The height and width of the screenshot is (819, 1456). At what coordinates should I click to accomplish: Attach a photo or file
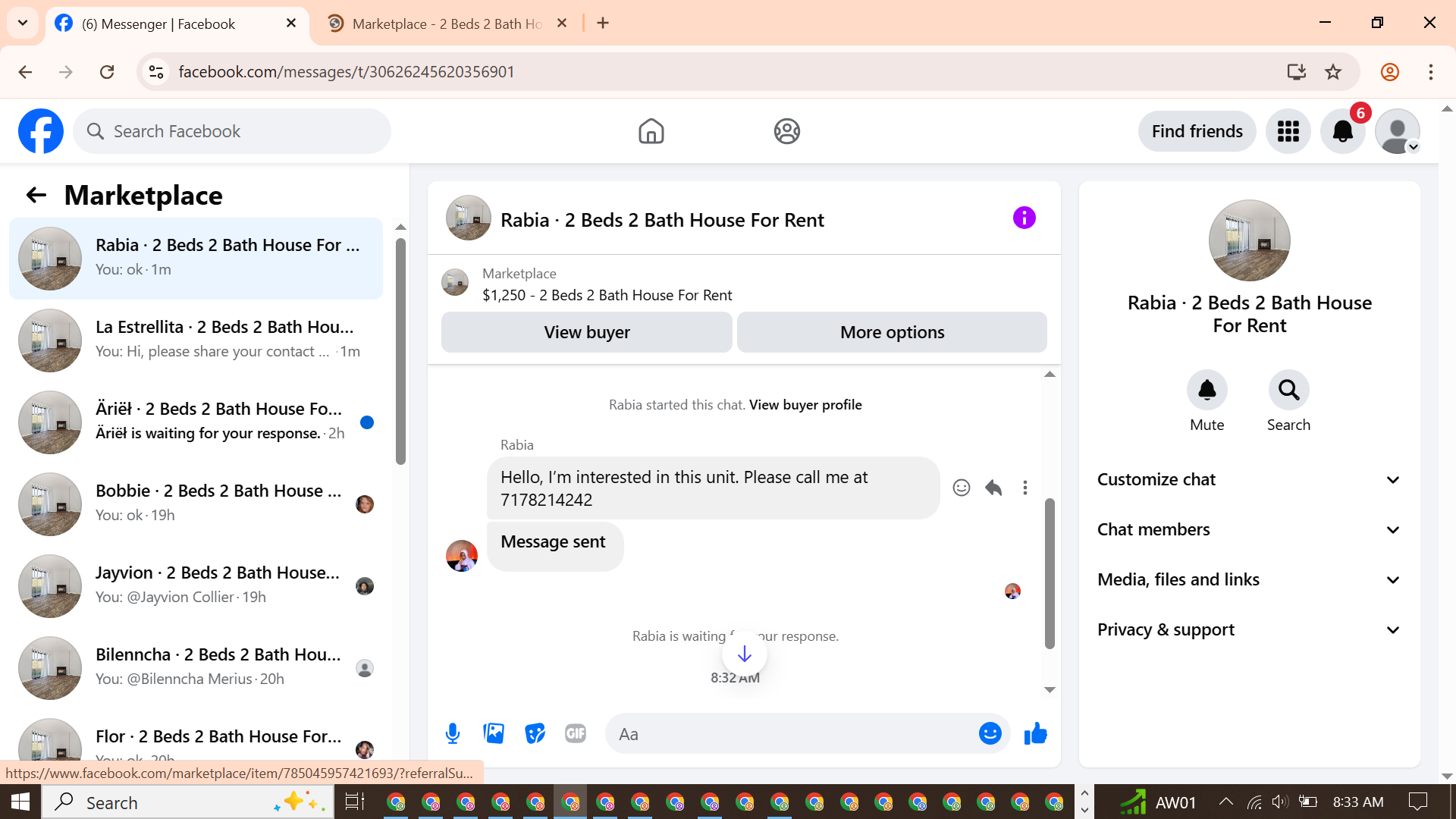click(494, 733)
